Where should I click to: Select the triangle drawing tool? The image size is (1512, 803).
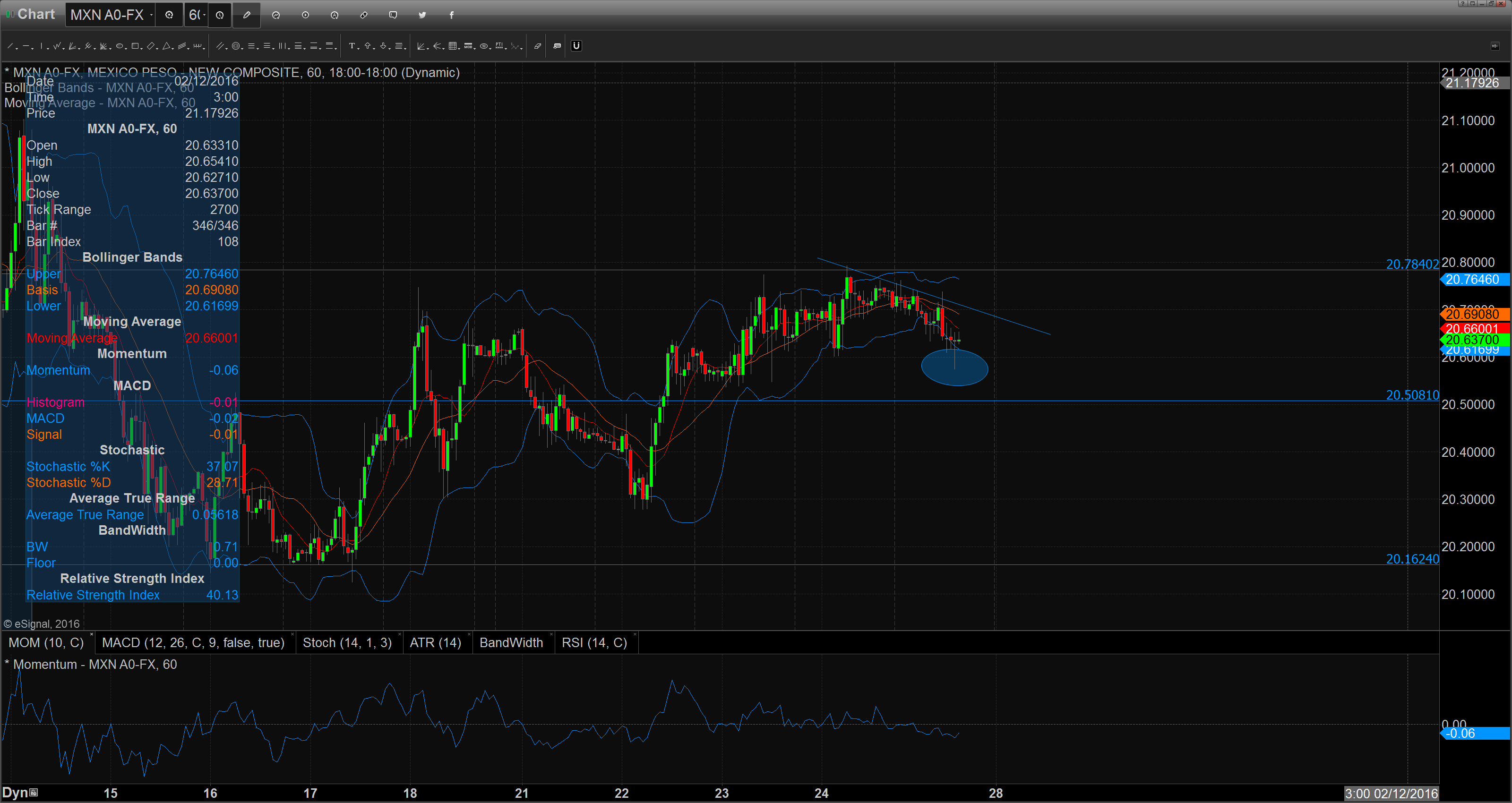167,46
